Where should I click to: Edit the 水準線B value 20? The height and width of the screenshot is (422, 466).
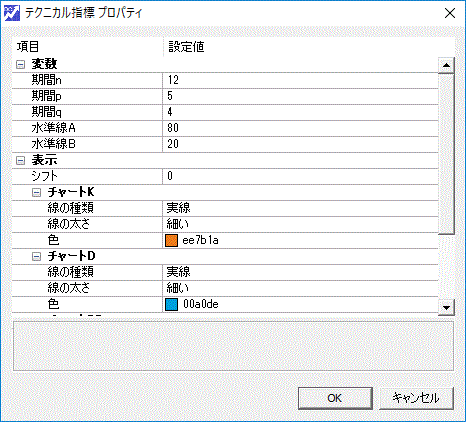(x=300, y=144)
